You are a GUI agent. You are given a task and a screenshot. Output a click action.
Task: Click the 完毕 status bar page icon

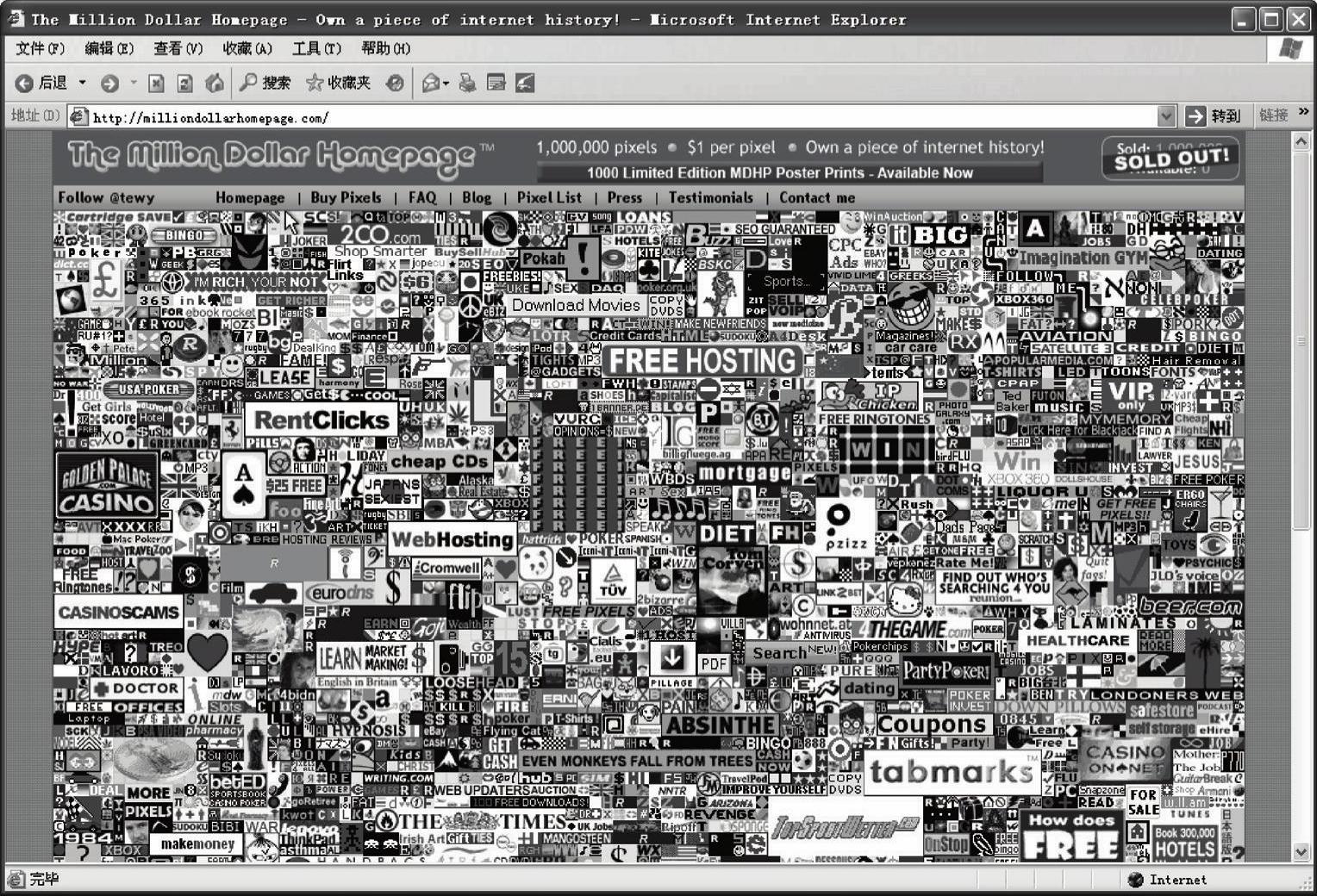pos(16,880)
